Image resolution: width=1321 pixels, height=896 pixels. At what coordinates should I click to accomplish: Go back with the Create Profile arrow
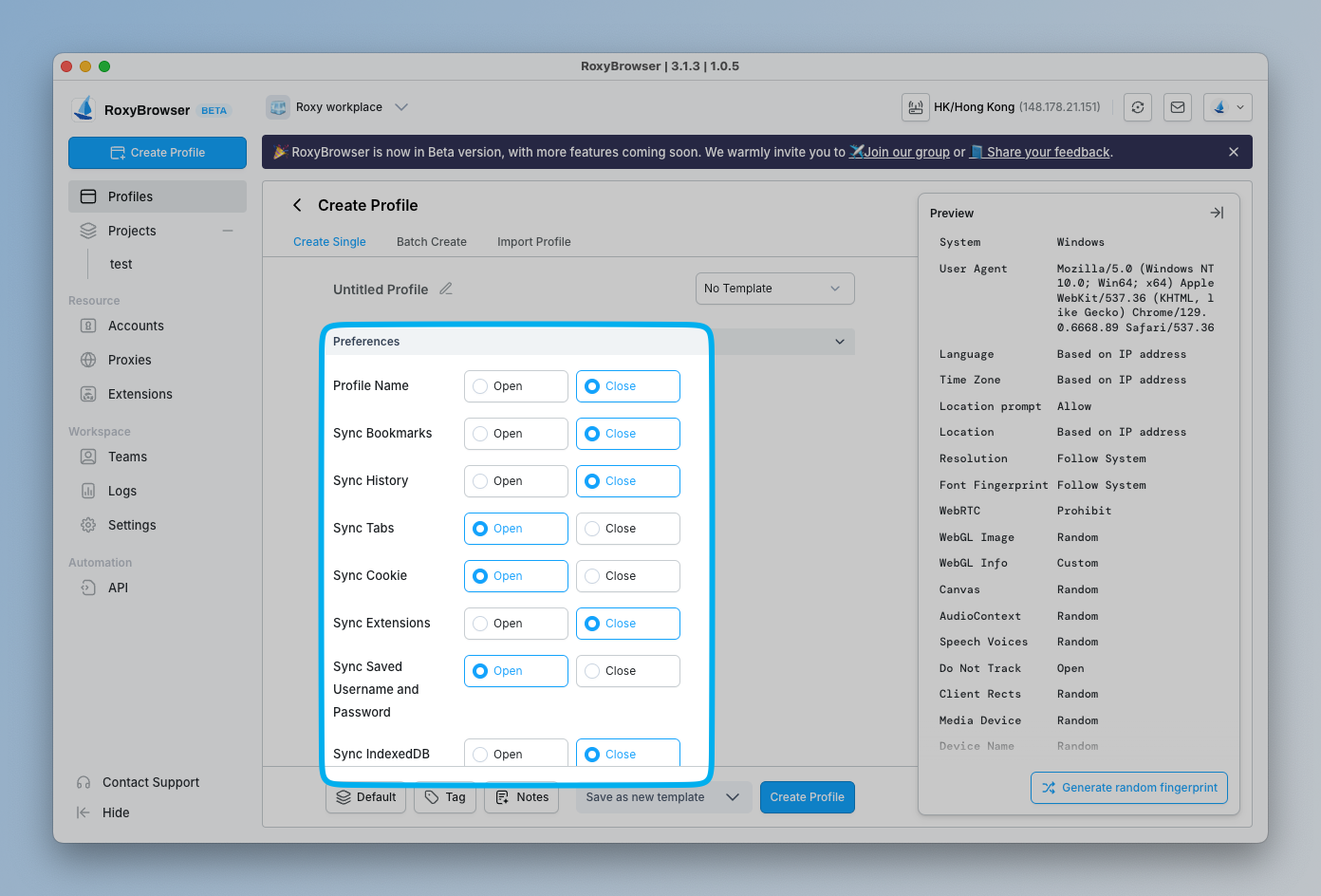point(297,205)
